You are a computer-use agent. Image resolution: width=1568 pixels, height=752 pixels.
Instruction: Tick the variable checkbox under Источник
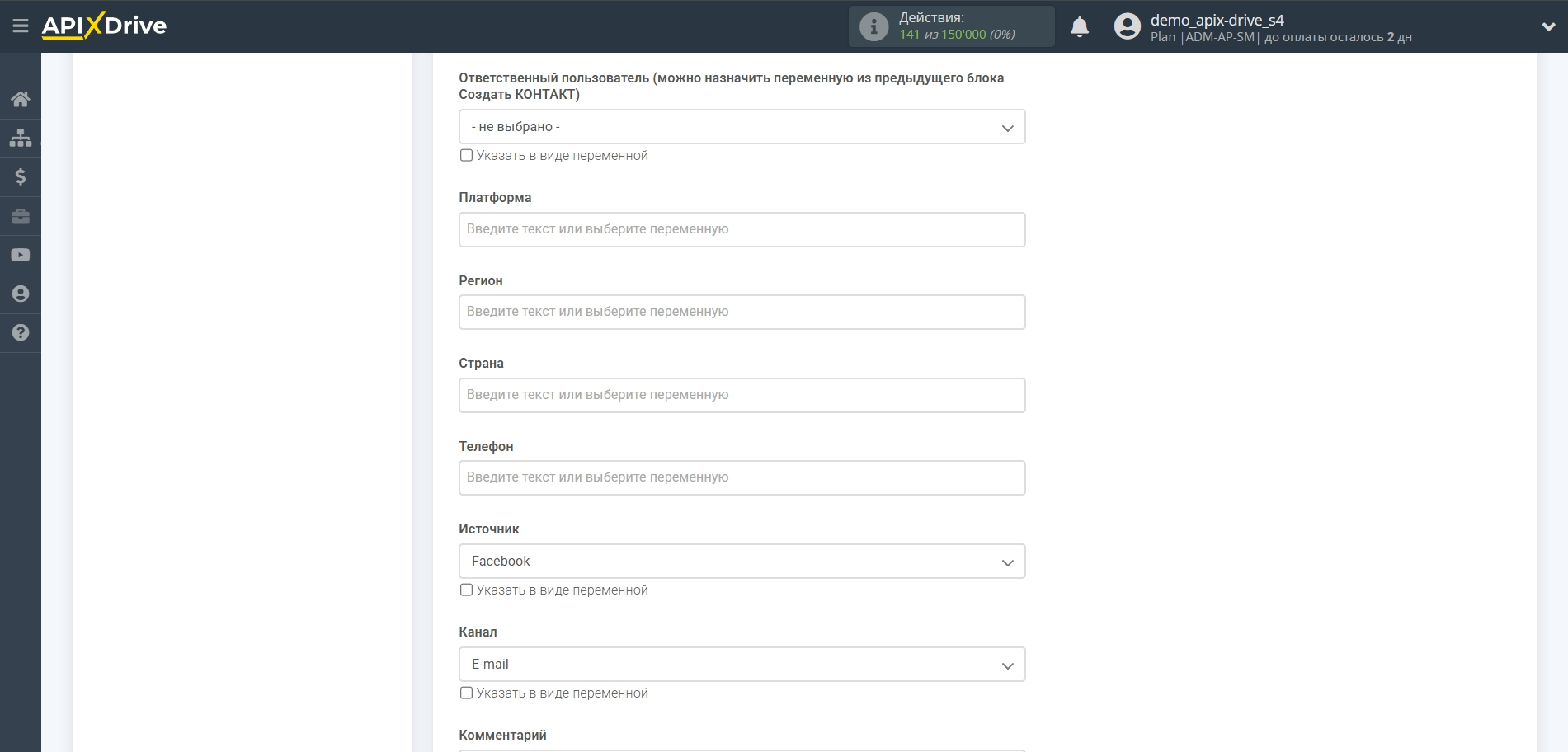[x=467, y=590]
